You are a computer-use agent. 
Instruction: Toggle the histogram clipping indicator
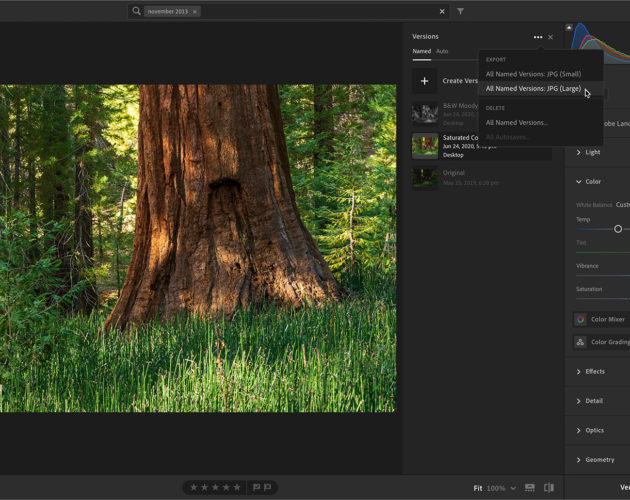click(x=569, y=27)
